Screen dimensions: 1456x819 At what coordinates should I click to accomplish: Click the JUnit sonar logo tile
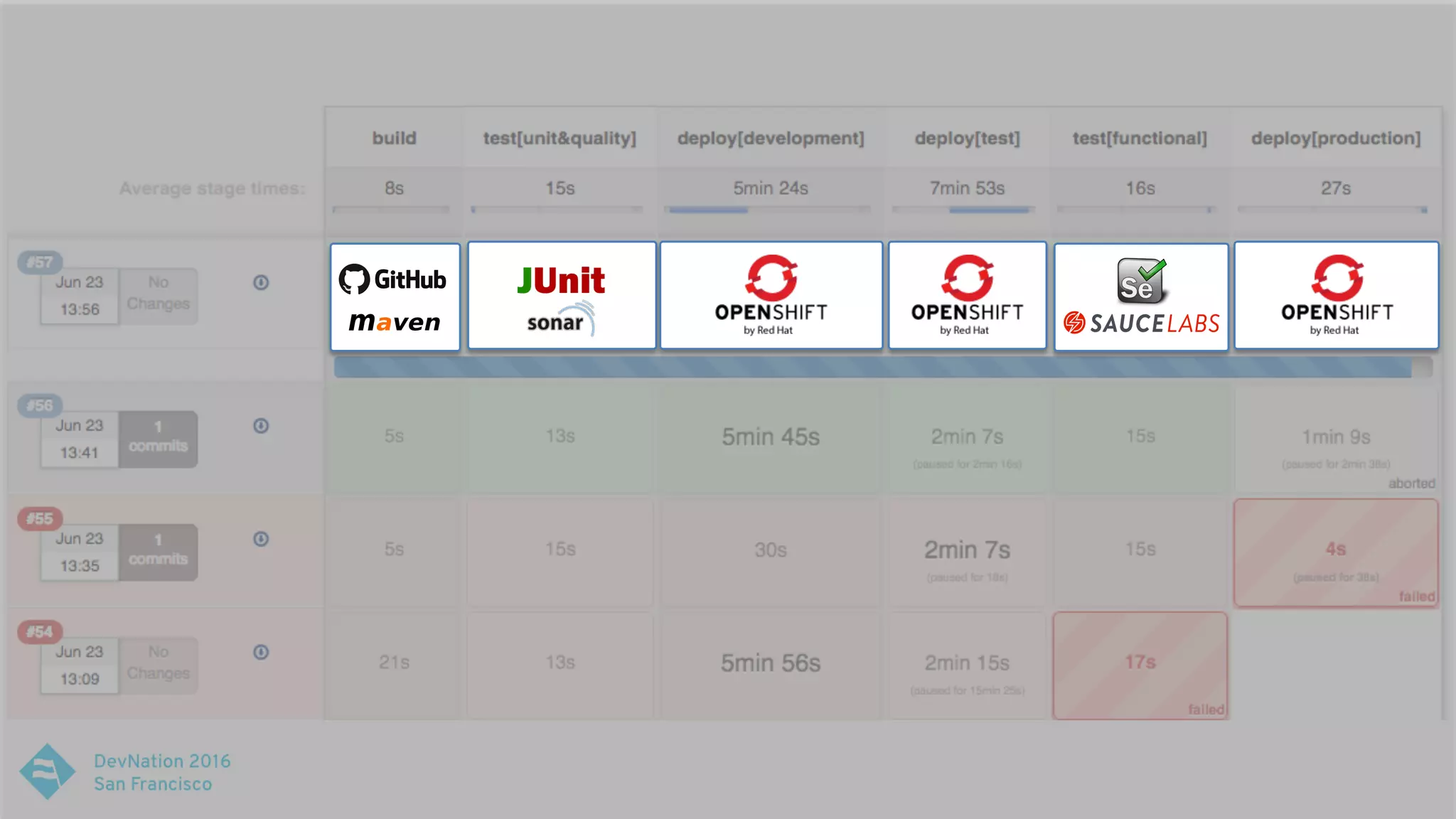(x=561, y=296)
